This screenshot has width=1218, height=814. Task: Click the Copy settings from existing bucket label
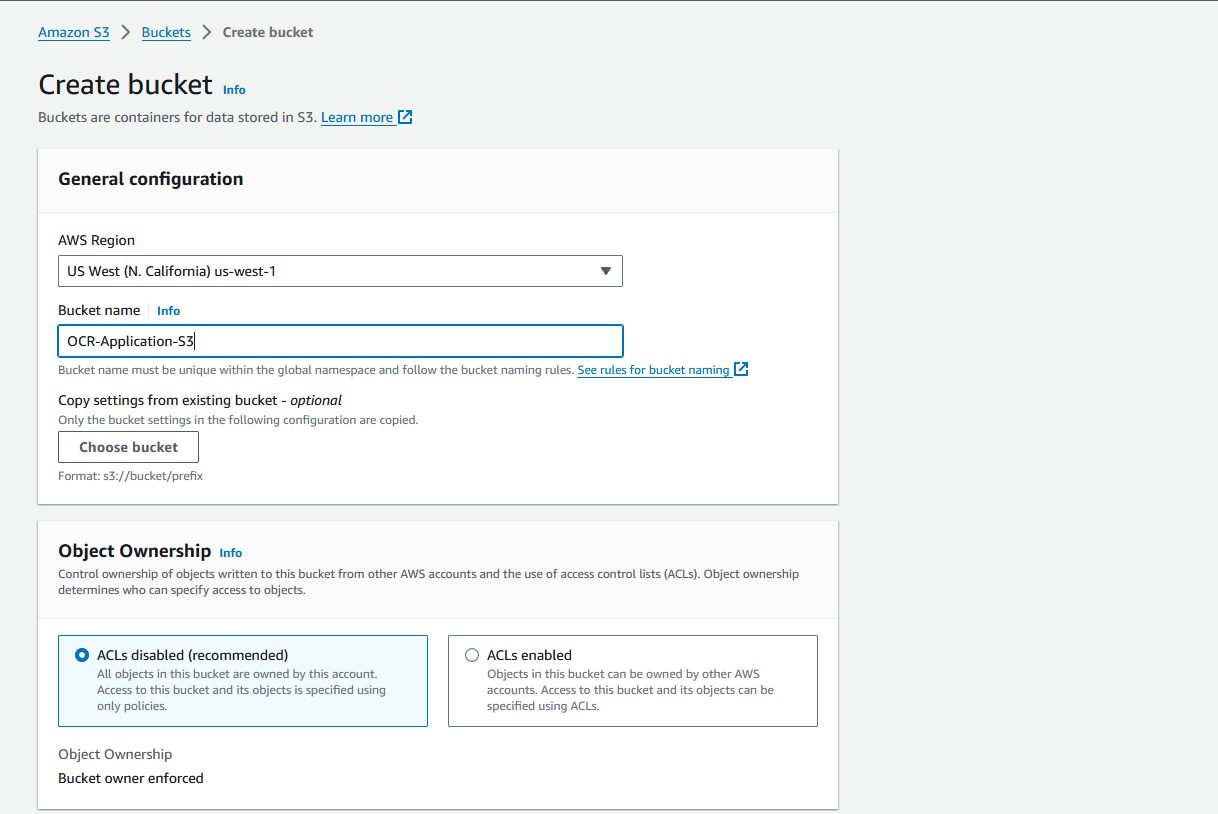click(x=200, y=400)
